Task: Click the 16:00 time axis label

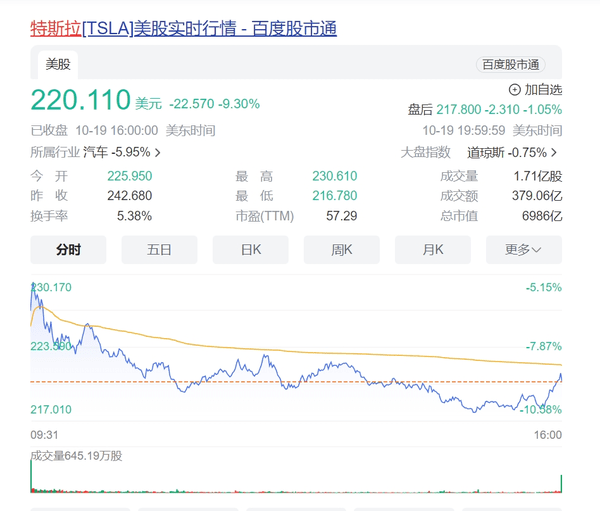Action: (x=548, y=434)
